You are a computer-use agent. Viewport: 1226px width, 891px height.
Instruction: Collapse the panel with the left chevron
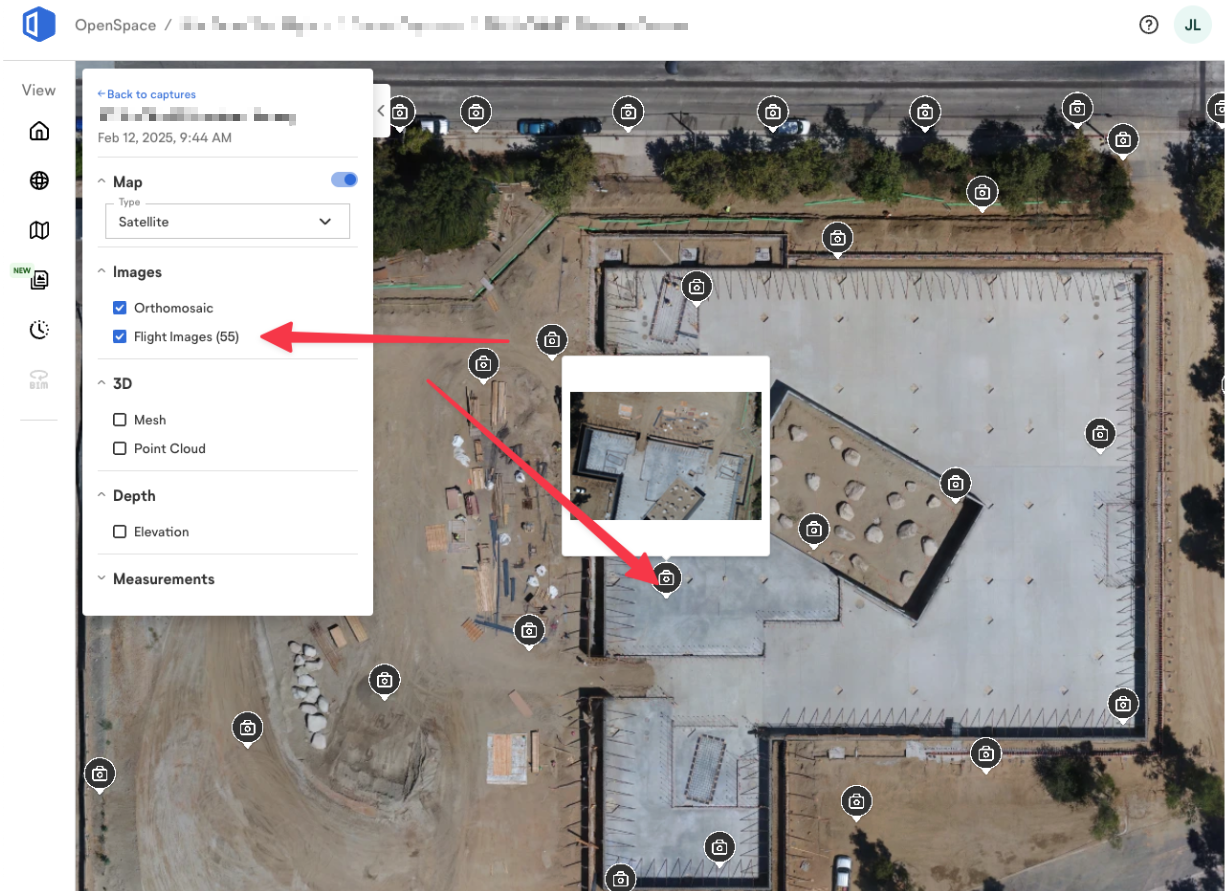pyautogui.click(x=381, y=112)
